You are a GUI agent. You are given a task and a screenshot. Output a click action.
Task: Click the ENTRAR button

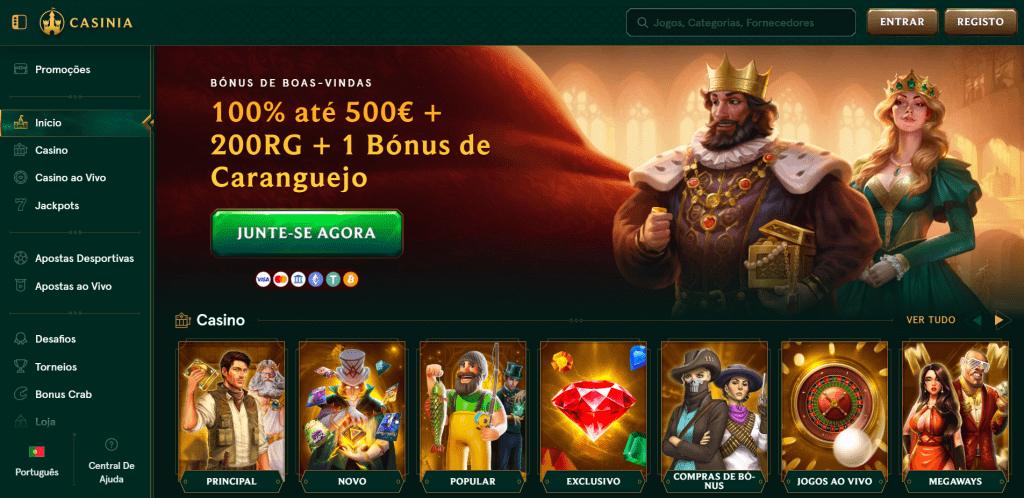(x=902, y=22)
